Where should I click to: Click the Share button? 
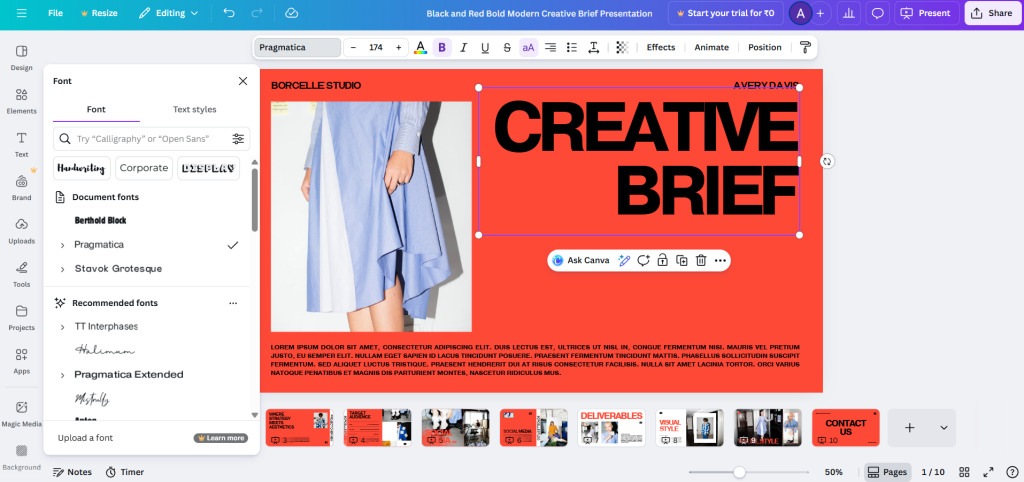(x=993, y=13)
